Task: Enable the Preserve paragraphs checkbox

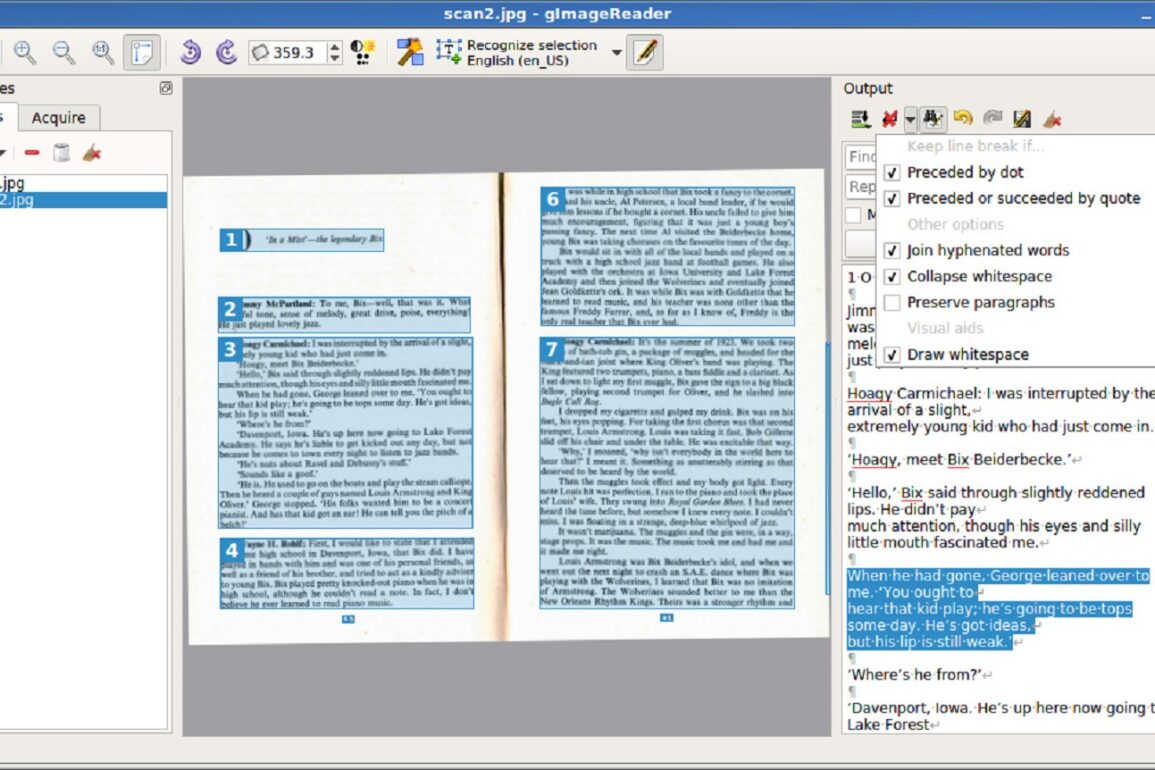Action: 892,303
